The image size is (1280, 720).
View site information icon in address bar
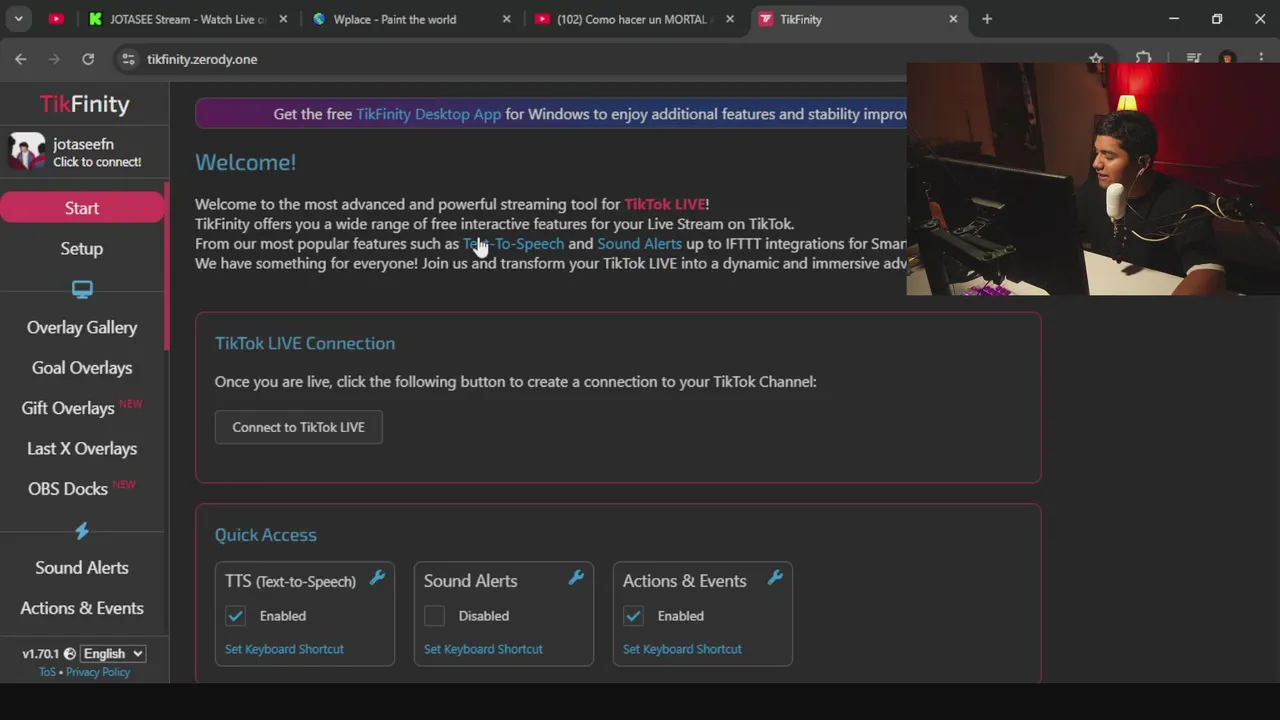click(128, 59)
